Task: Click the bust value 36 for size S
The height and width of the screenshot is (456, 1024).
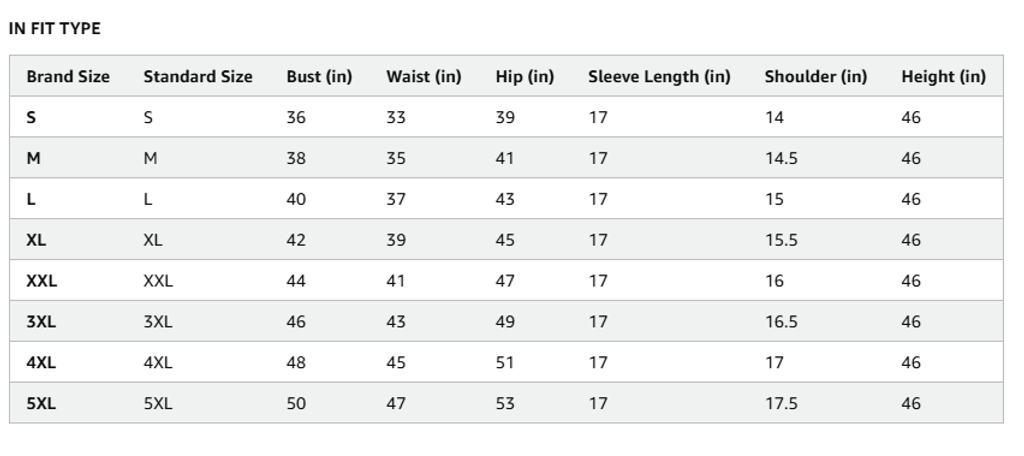Action: click(x=296, y=117)
